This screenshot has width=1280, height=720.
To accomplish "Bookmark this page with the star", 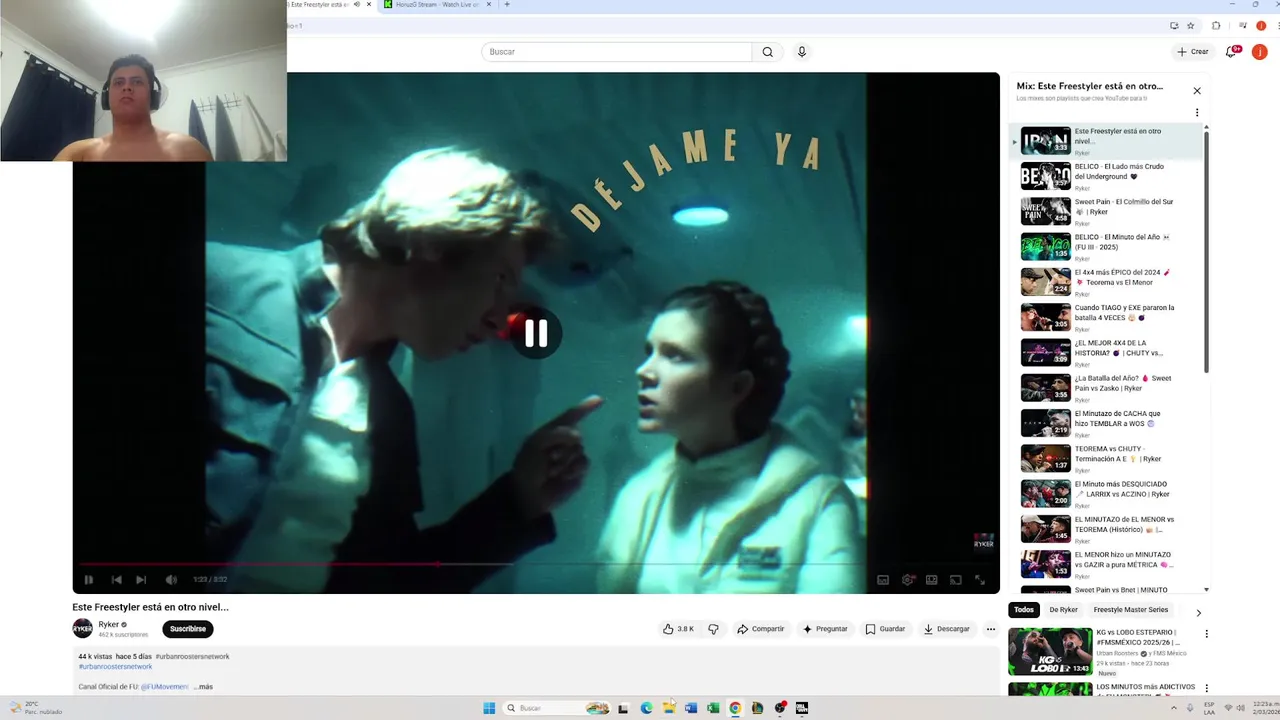I will tap(1190, 25).
